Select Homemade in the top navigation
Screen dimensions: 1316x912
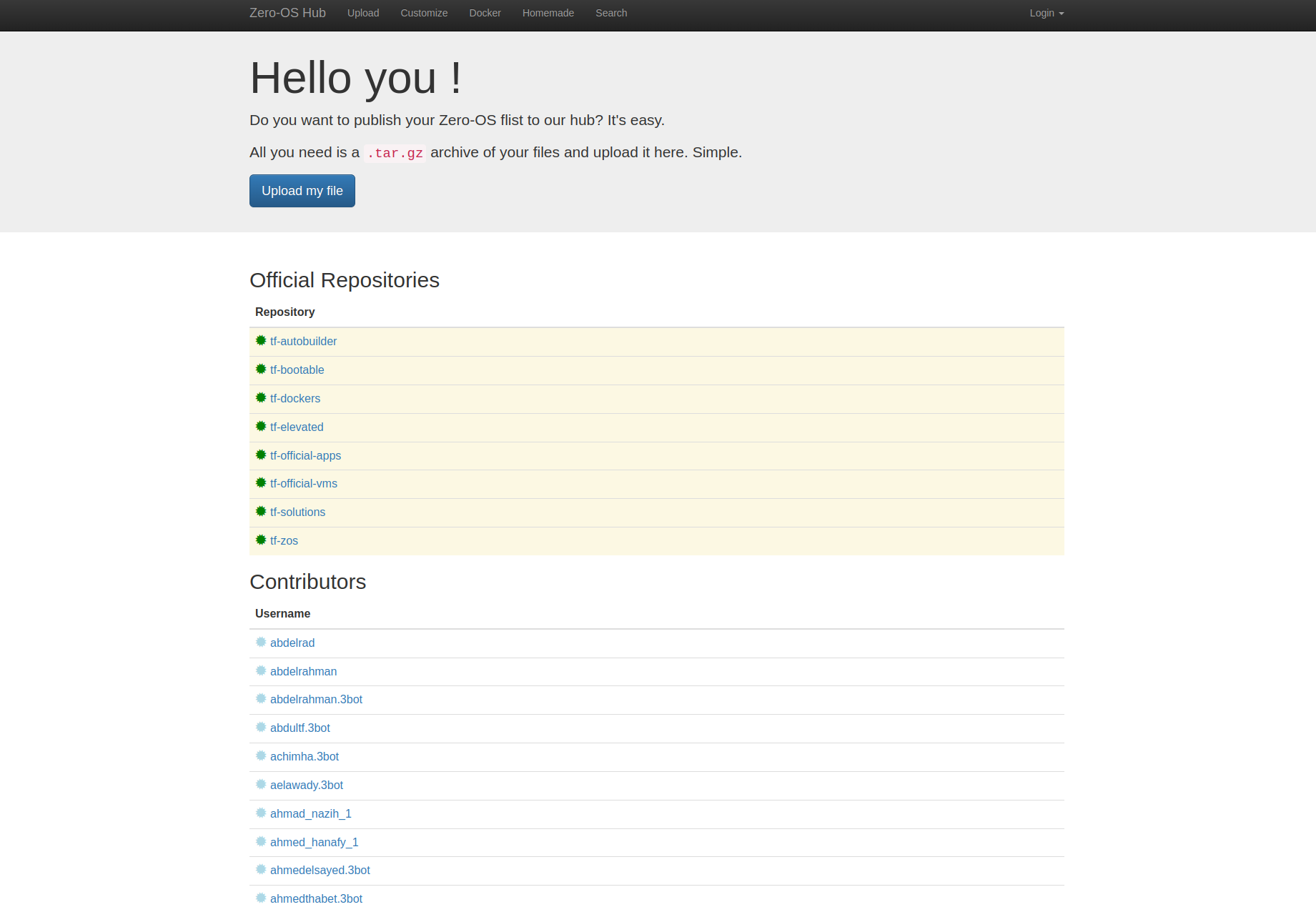point(548,13)
